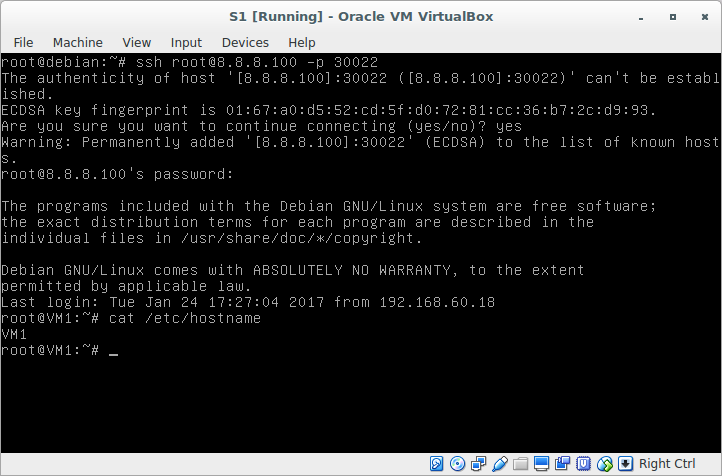The width and height of the screenshot is (722, 476).
Task: Maximize the VirtualBox window
Action: pyautogui.click(x=673, y=17)
